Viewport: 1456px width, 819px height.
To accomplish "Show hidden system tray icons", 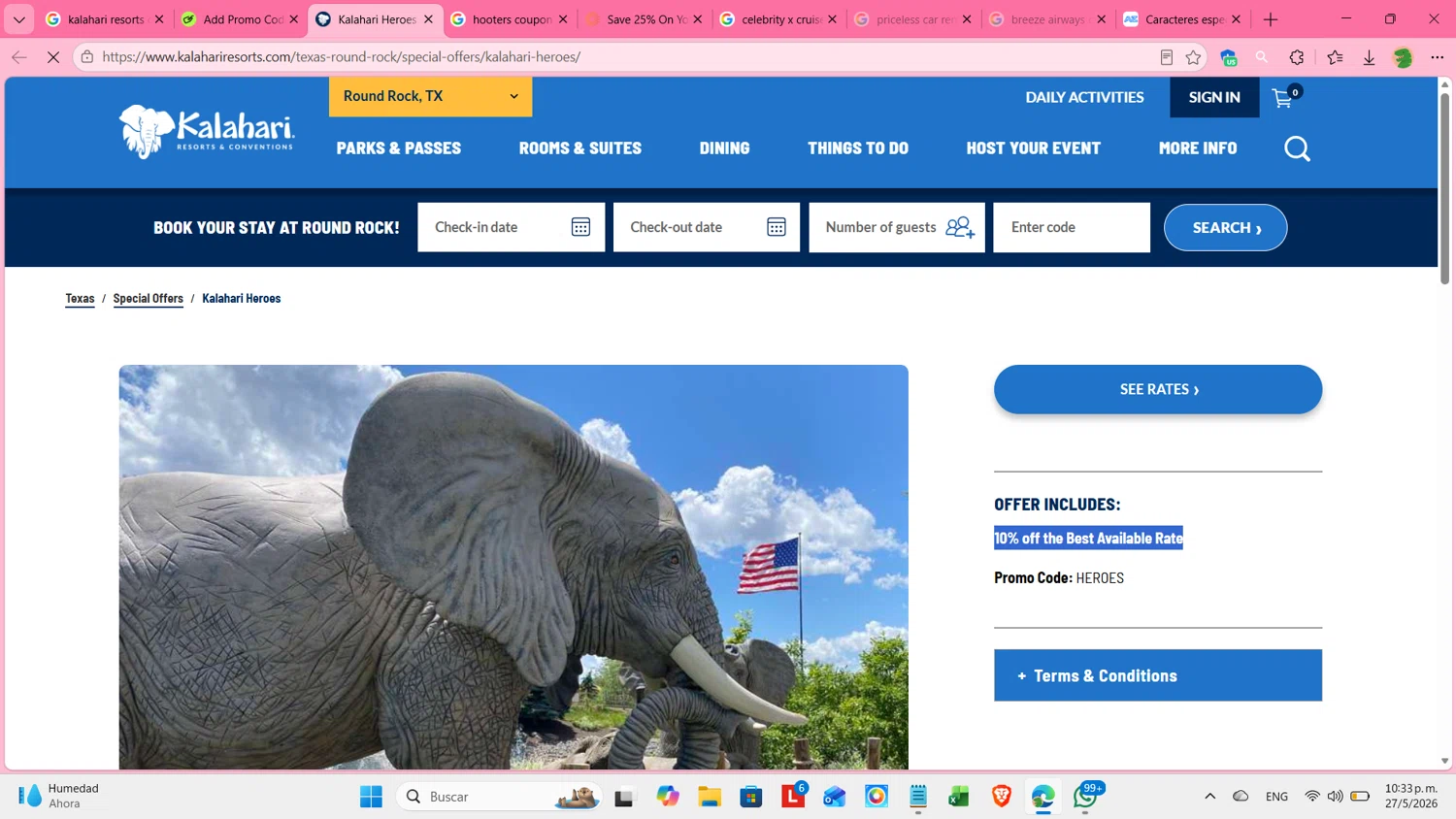I will [1209, 797].
